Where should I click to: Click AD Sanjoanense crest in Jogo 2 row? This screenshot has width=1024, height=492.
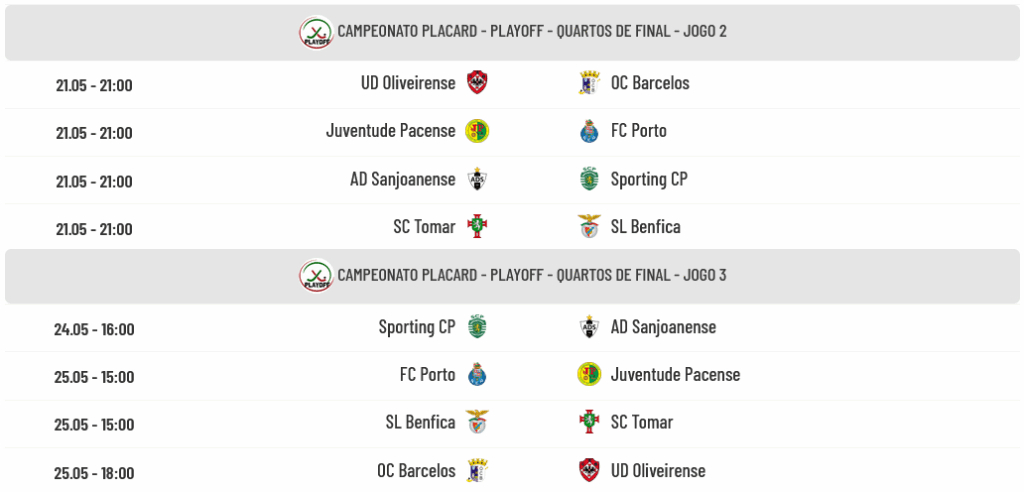[477, 178]
